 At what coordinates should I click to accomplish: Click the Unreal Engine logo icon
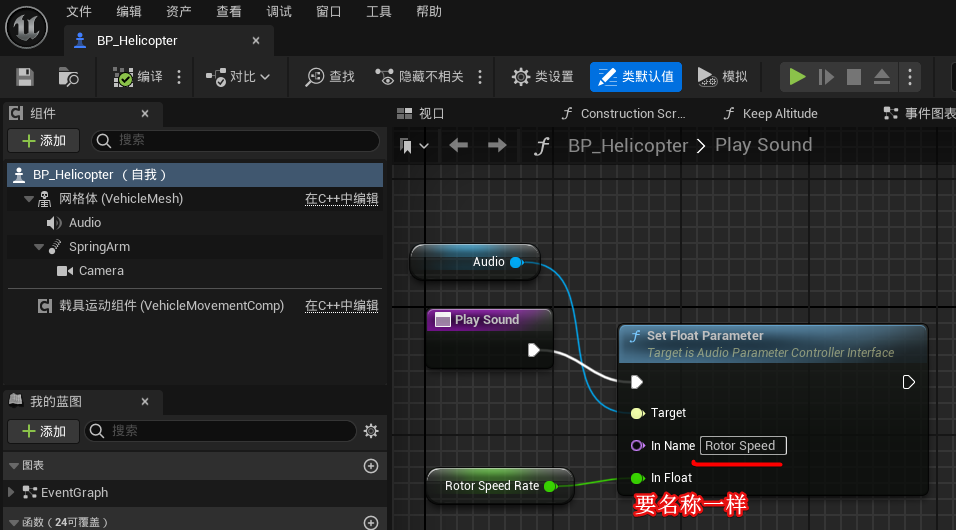coord(26,27)
